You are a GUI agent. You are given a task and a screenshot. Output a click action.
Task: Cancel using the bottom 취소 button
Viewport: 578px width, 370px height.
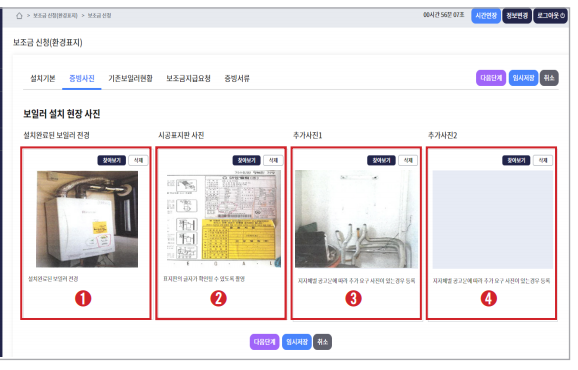pyautogui.click(x=323, y=342)
